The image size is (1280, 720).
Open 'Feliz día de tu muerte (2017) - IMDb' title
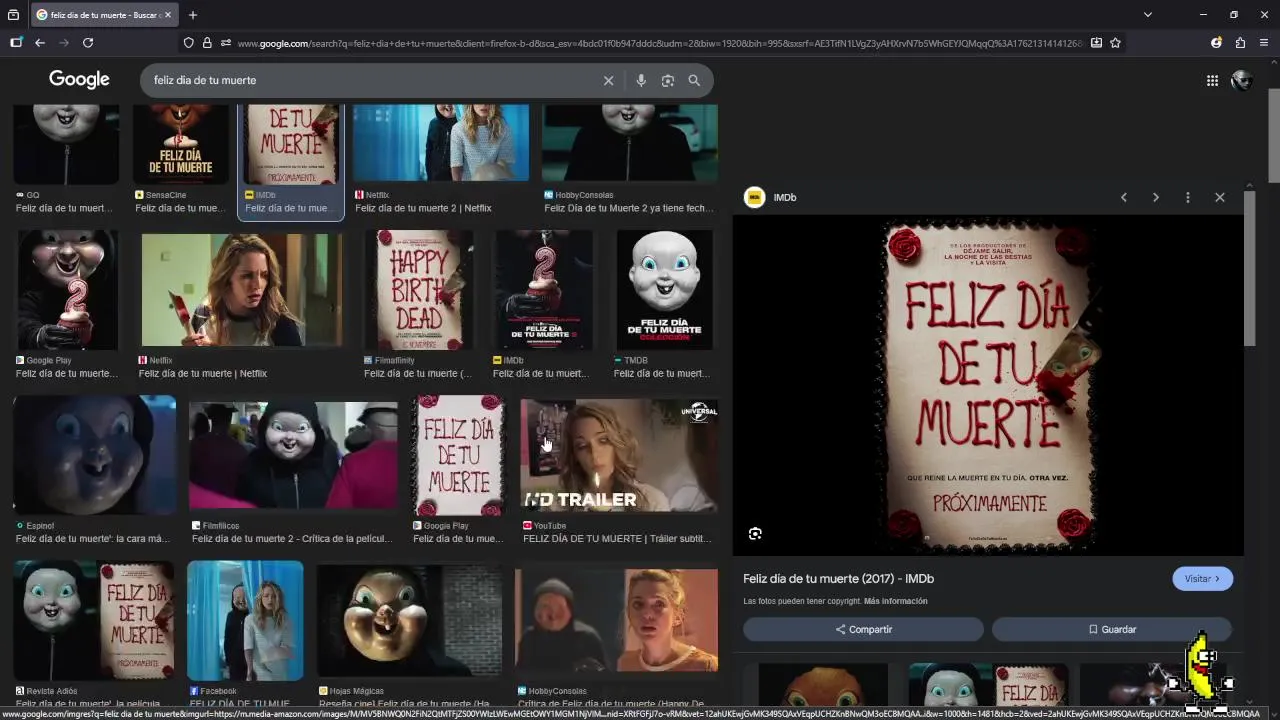click(838, 579)
